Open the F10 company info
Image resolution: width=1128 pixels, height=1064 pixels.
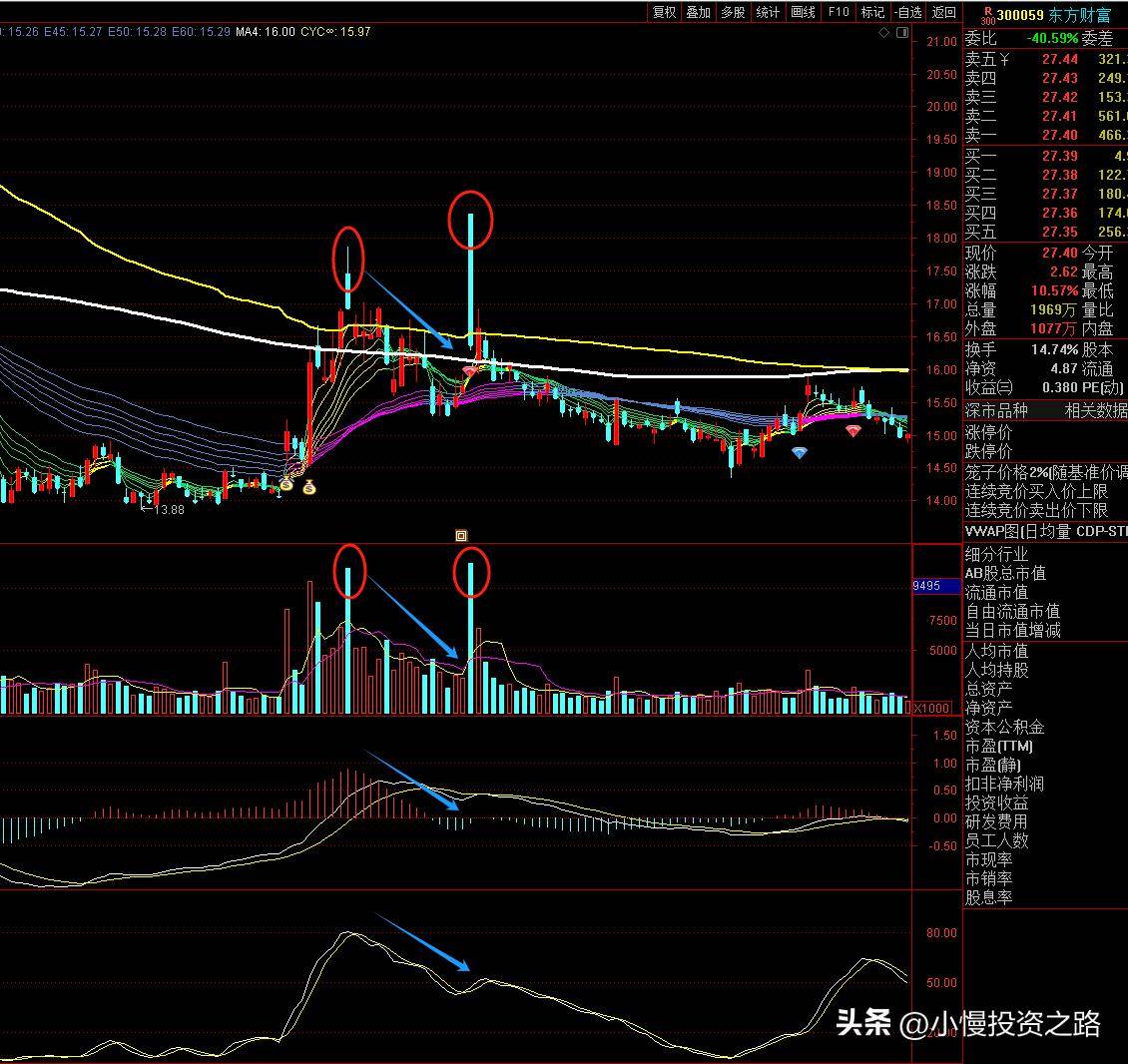839,12
